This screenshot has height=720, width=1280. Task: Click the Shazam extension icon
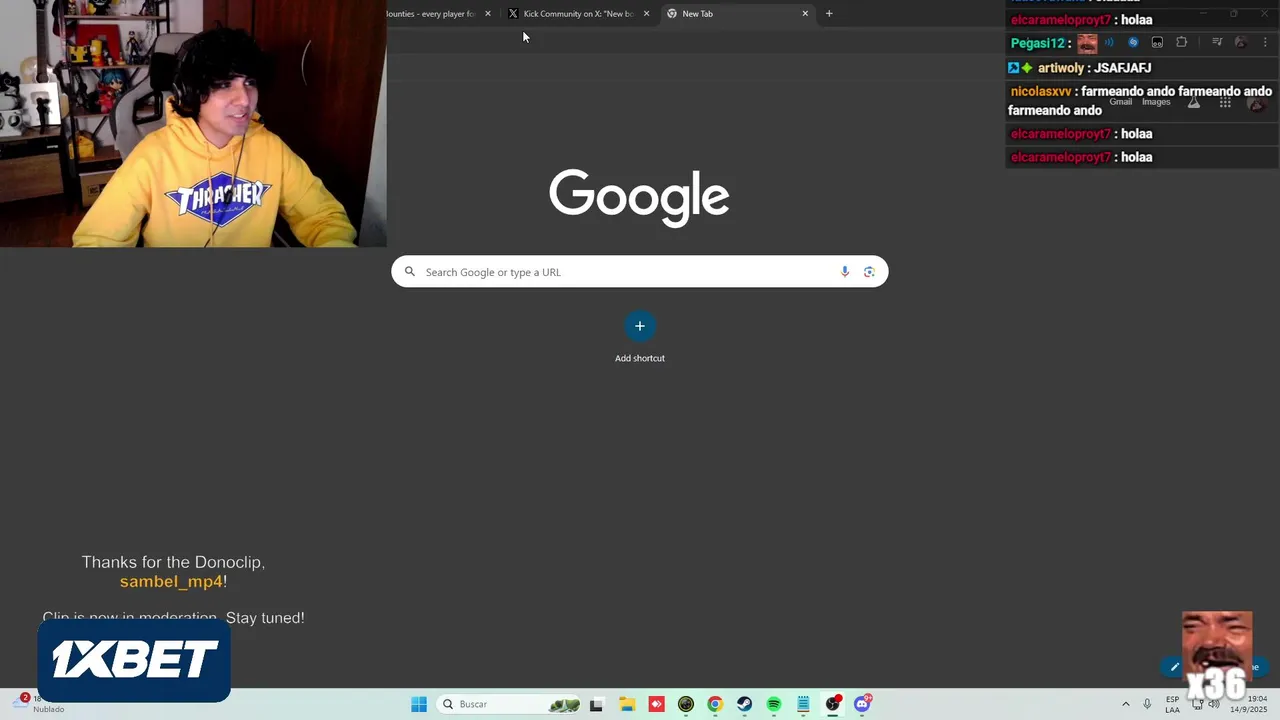coord(1133,42)
